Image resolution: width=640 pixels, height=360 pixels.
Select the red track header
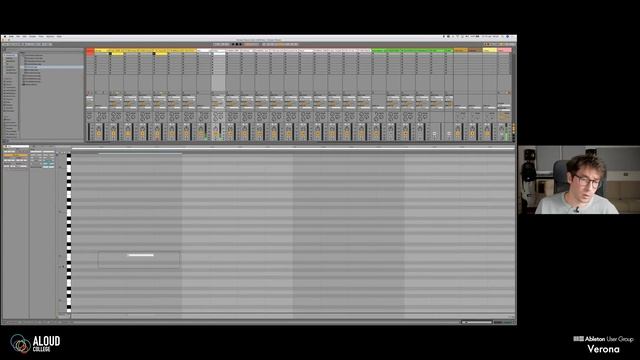[x=90, y=51]
